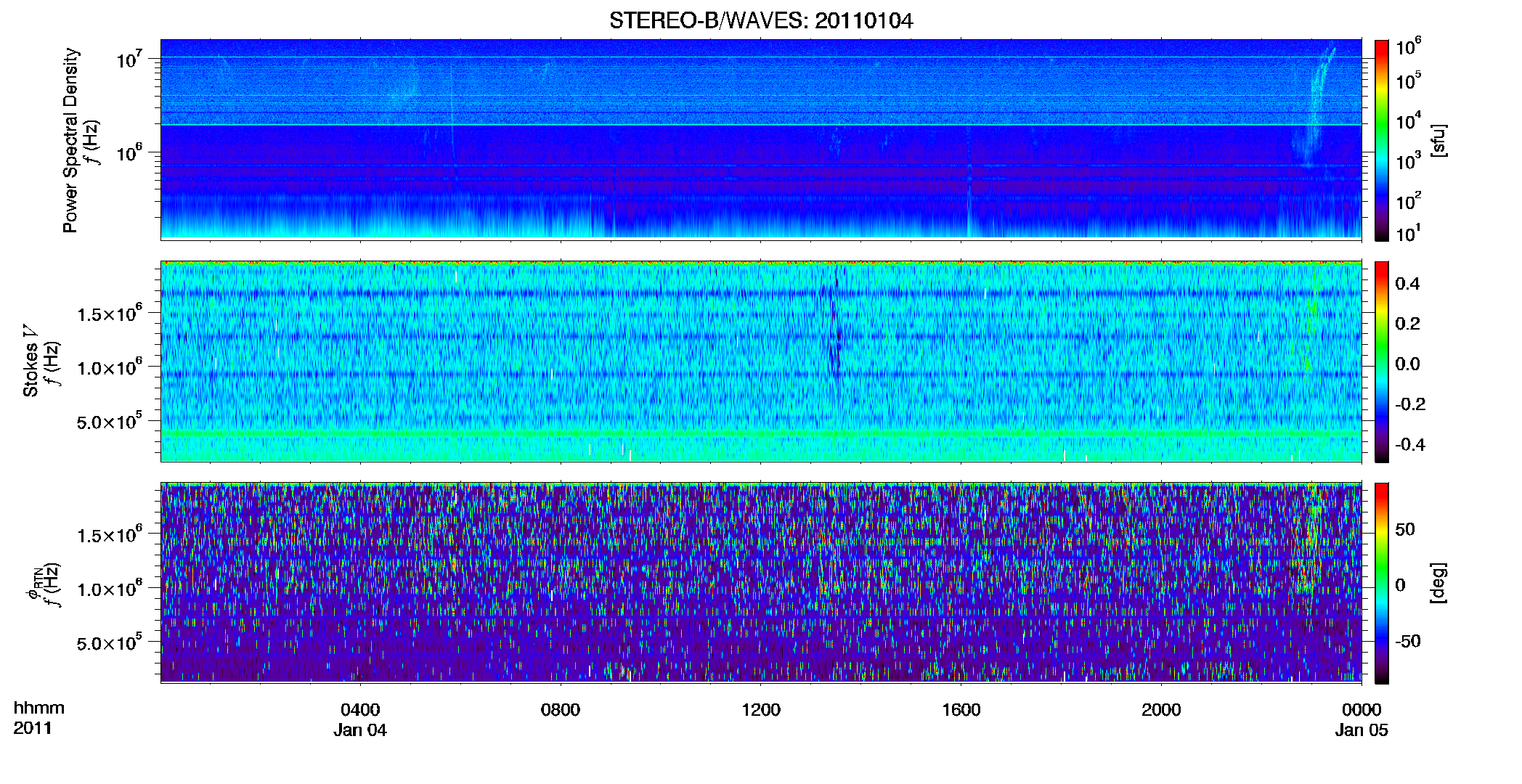This screenshot has width=1522, height=784.
Task: Select the "2000" time tick label
Action: coord(1161,709)
